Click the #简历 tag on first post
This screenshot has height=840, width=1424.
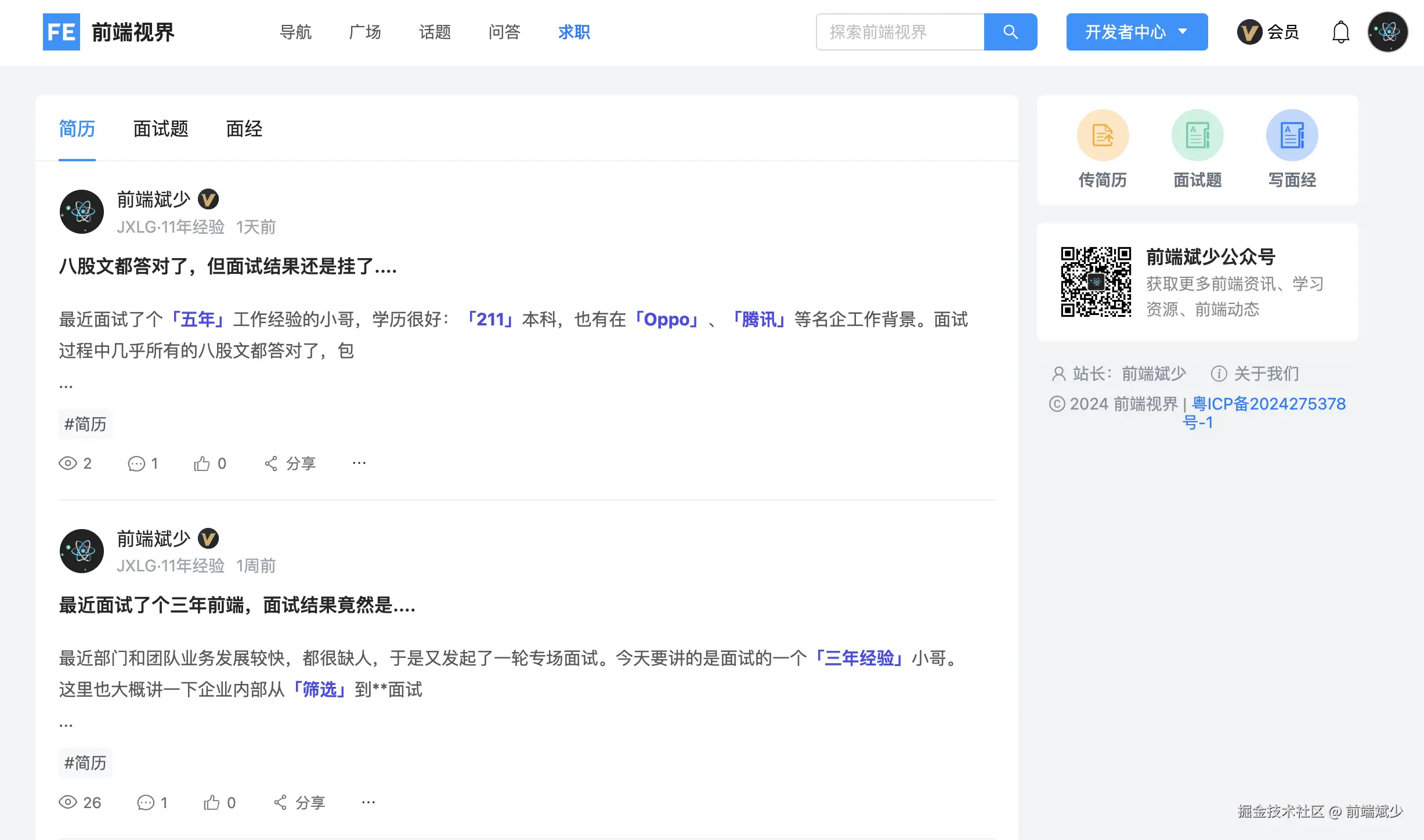pyautogui.click(x=85, y=424)
